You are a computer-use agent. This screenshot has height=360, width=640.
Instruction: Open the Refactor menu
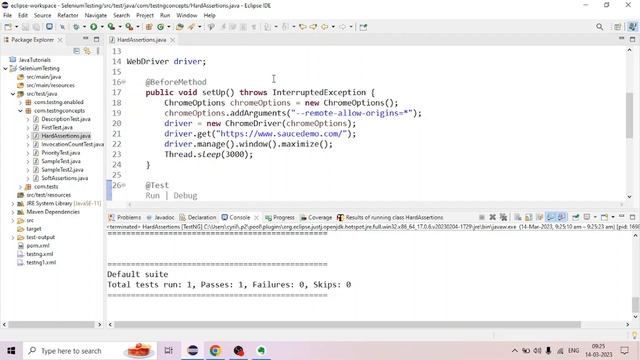(x=68, y=15)
